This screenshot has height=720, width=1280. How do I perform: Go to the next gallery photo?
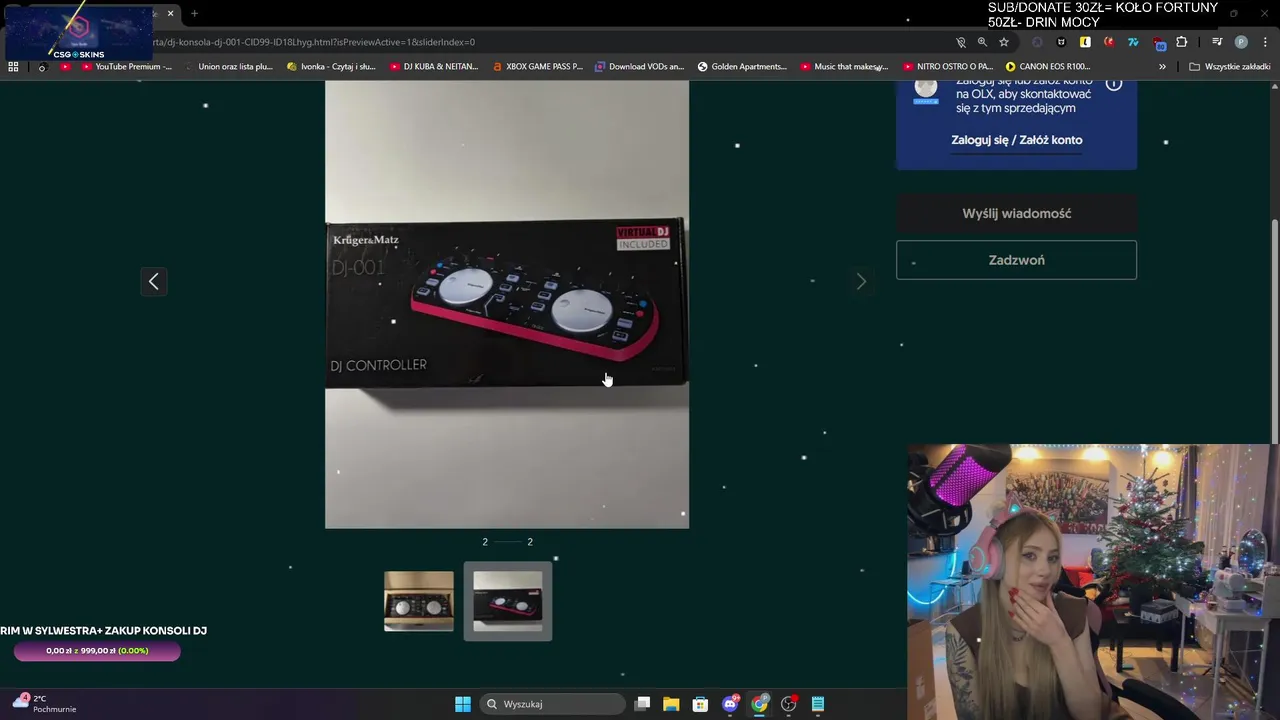861,282
